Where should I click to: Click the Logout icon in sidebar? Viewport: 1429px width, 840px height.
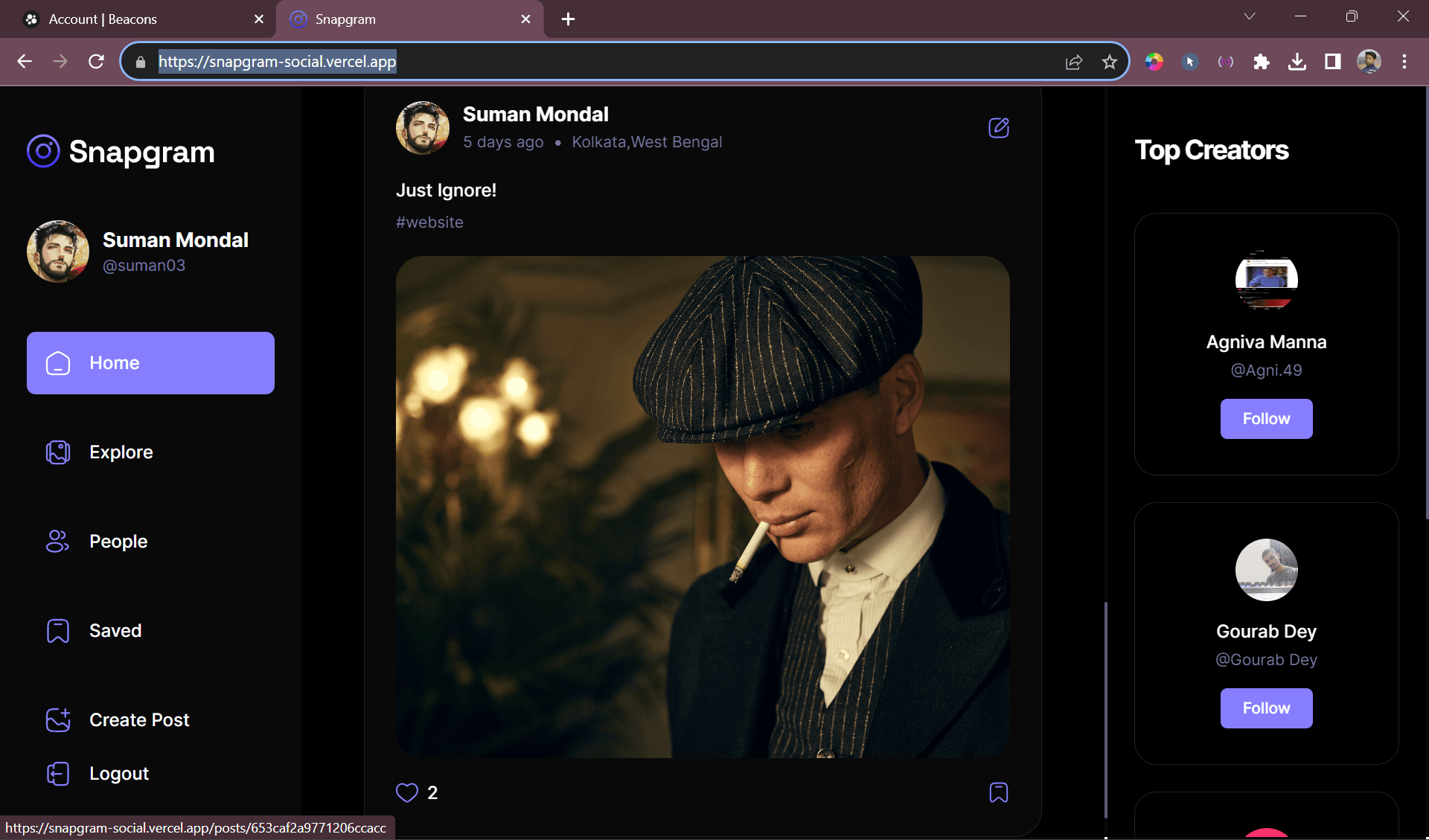(58, 774)
